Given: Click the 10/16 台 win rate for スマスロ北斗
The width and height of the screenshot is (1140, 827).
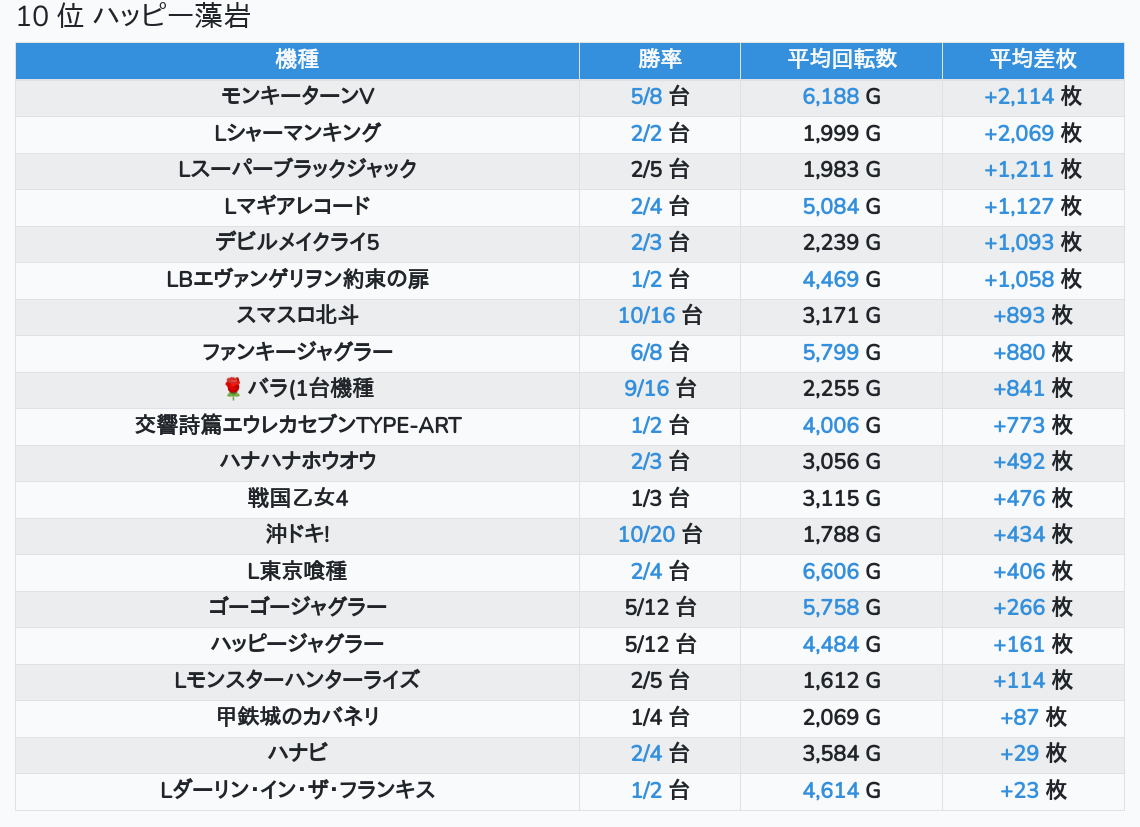Looking at the screenshot, I should (x=660, y=316).
